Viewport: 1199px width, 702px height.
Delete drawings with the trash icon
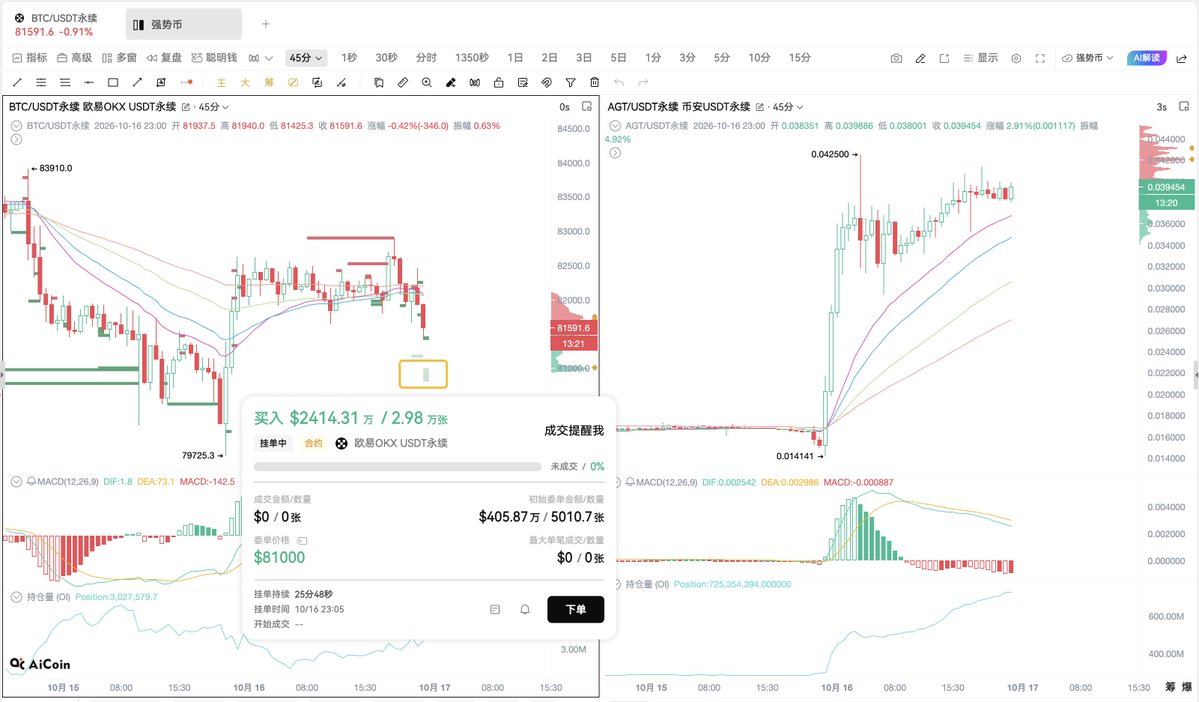[x=594, y=83]
